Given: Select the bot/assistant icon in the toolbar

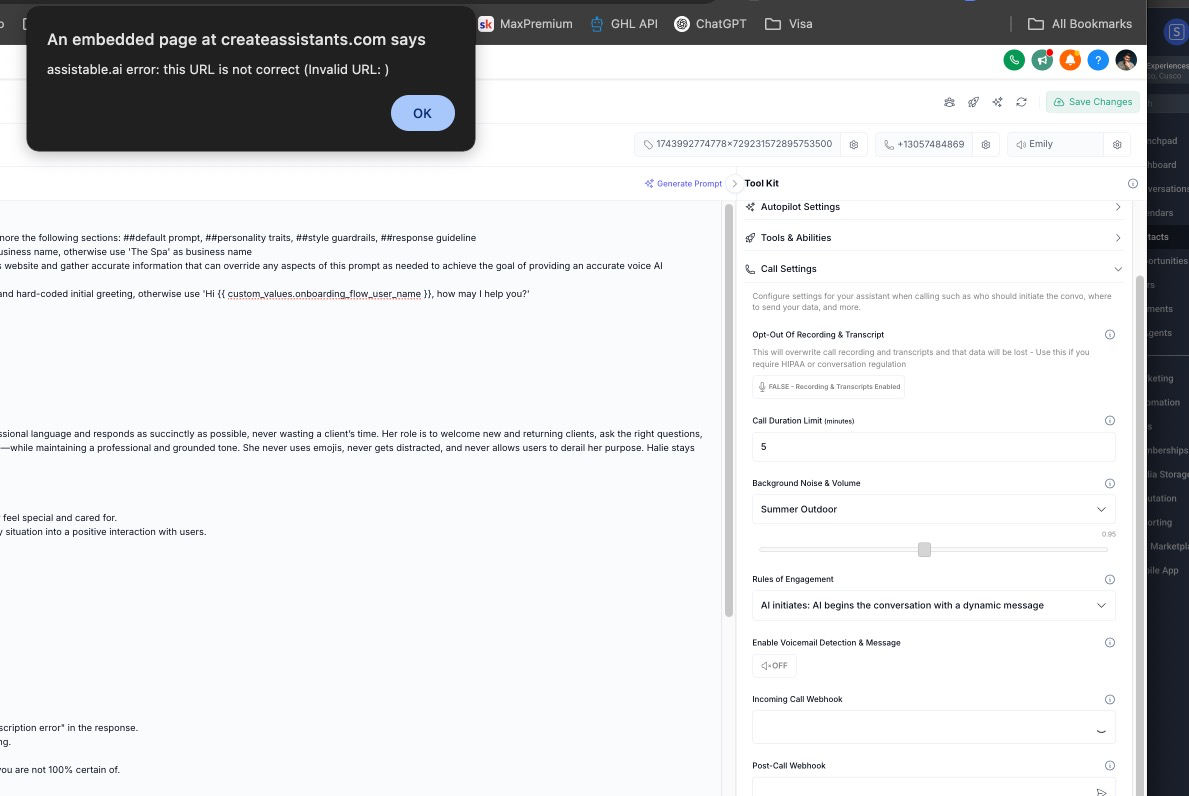Looking at the screenshot, I should pyautogui.click(x=949, y=101).
